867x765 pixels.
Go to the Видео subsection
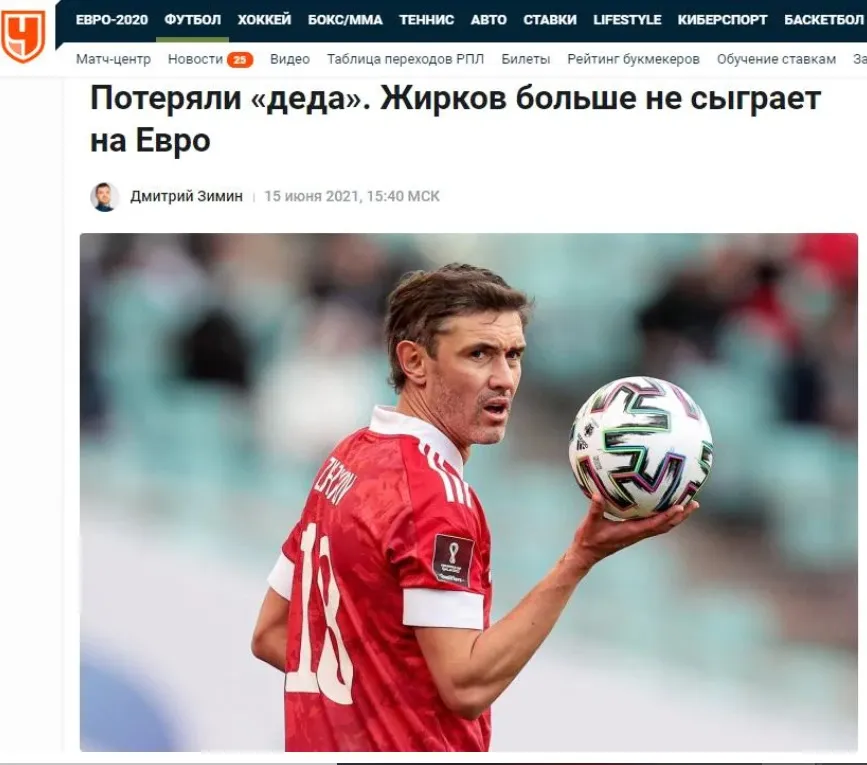coord(290,59)
